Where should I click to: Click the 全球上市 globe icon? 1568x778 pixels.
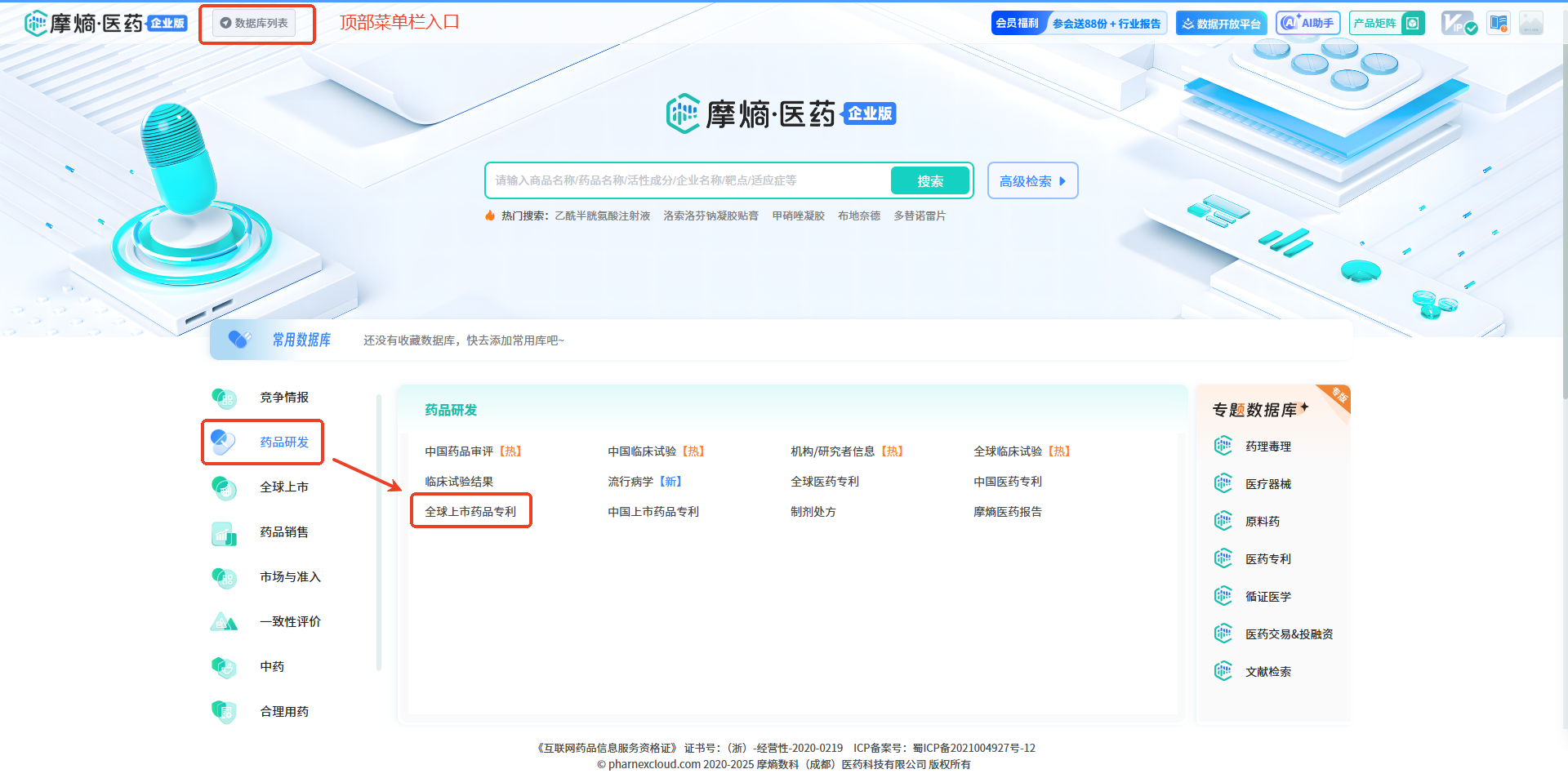coord(223,487)
